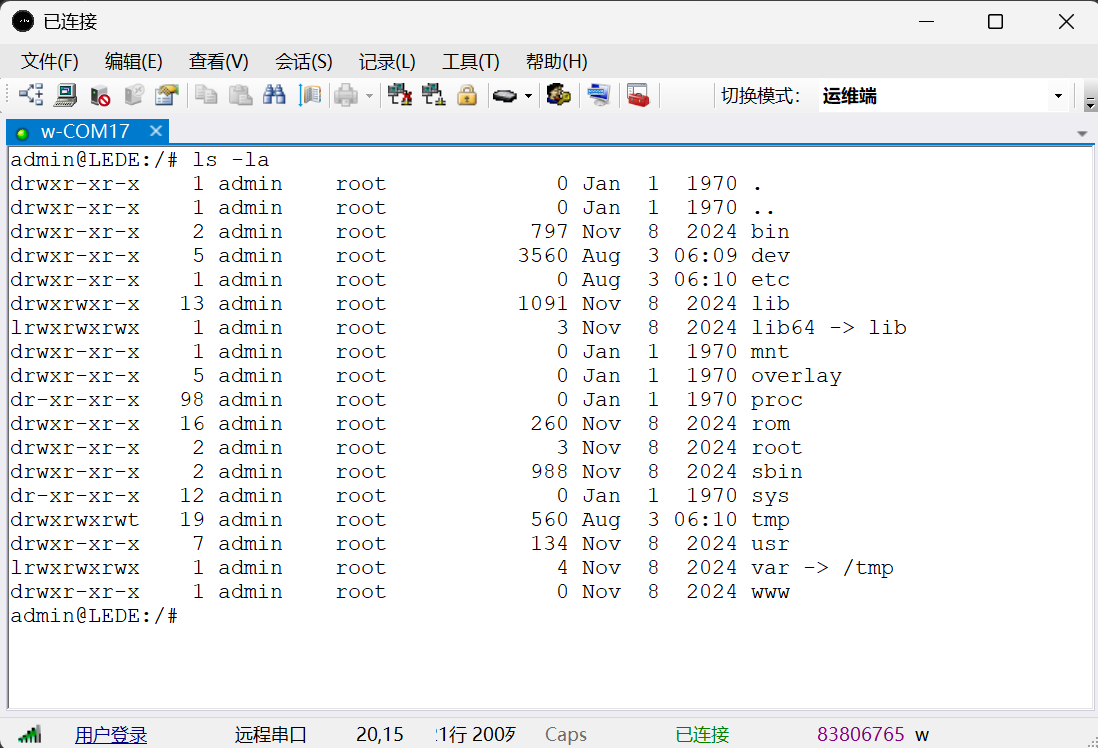
Task: Select the w-COM17 session tab
Action: (x=85, y=131)
